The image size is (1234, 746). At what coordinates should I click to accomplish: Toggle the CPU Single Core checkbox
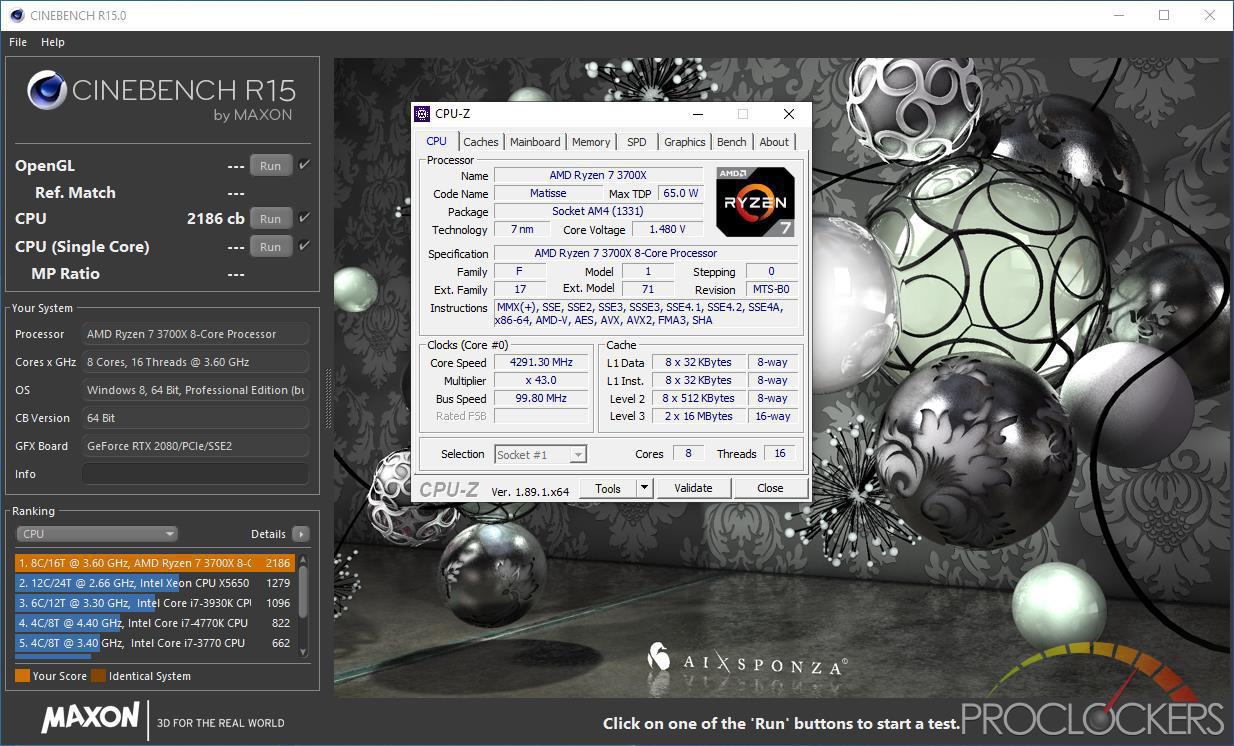(x=304, y=245)
